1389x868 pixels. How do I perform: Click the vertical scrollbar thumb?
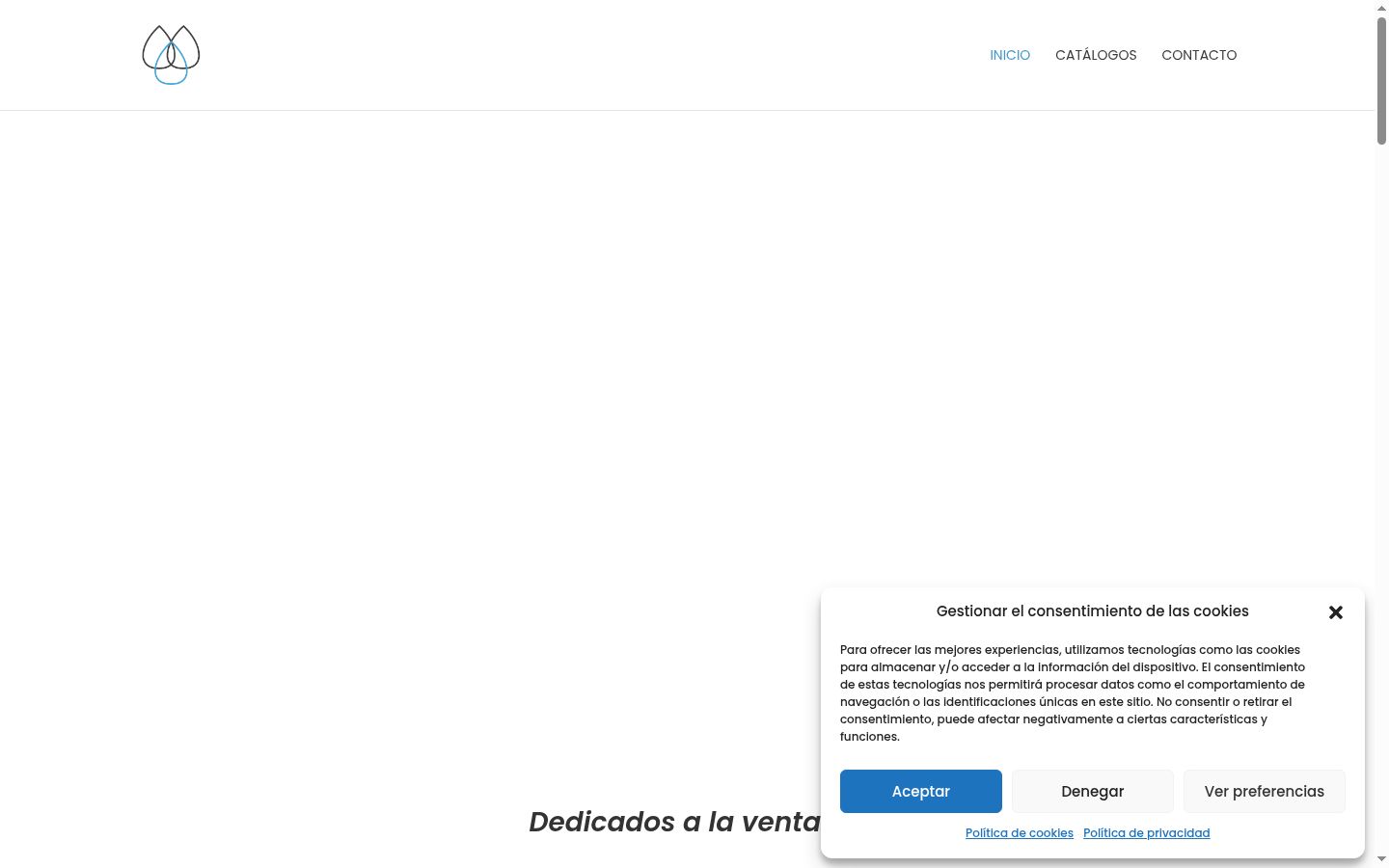point(1381,81)
